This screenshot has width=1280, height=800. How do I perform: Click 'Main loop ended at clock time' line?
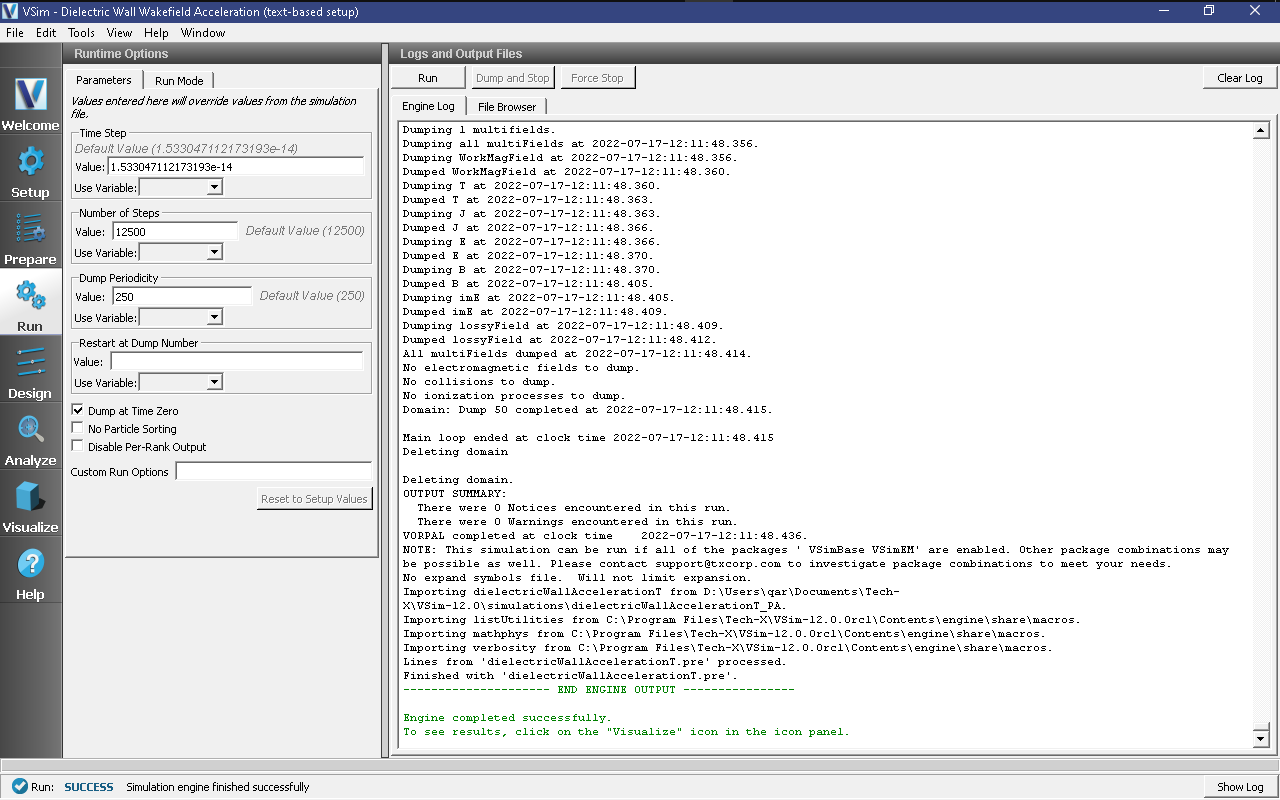coord(588,438)
